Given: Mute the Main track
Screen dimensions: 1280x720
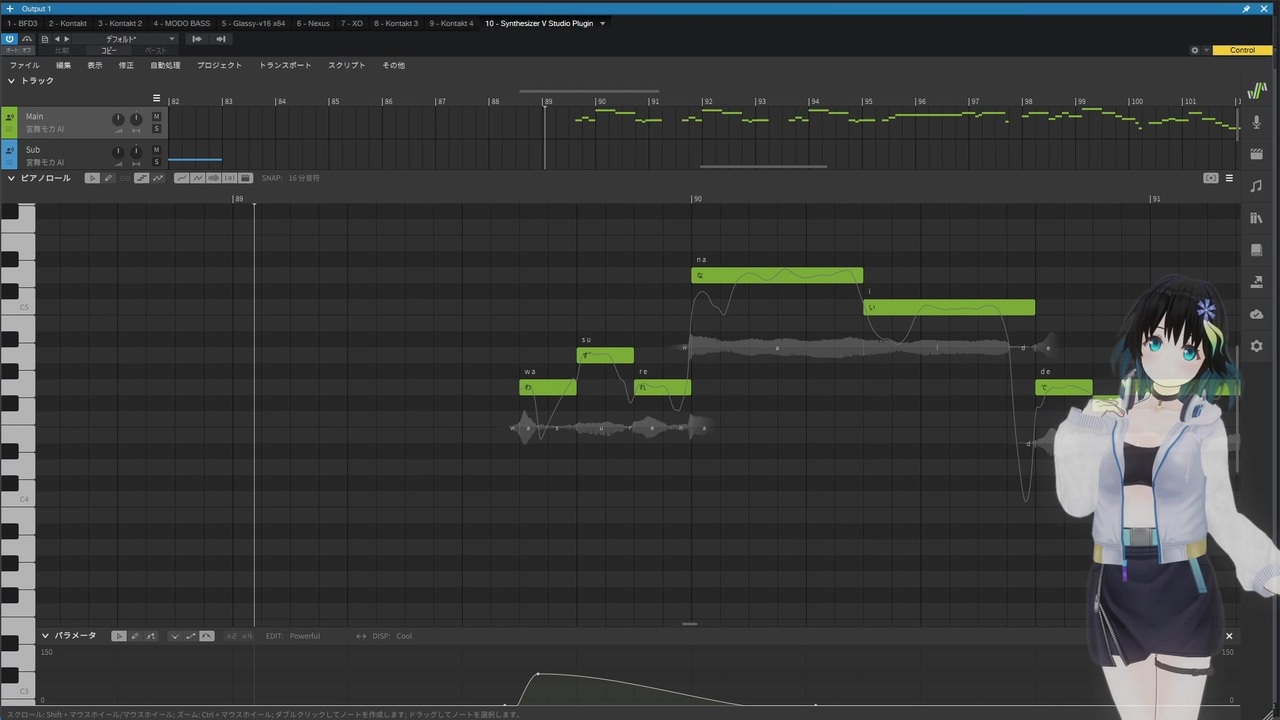Looking at the screenshot, I should (156, 117).
